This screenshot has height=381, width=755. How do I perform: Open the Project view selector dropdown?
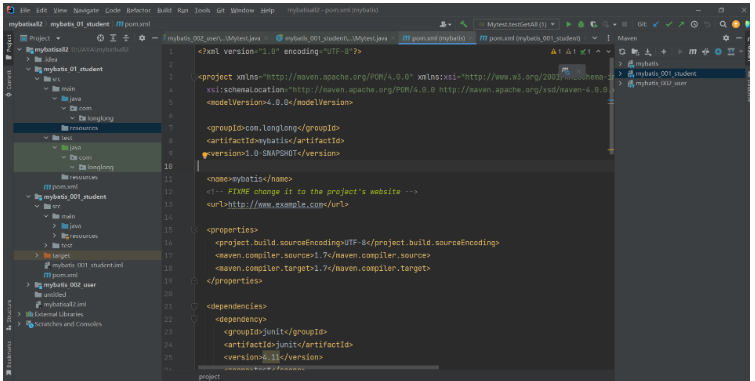tap(40, 38)
